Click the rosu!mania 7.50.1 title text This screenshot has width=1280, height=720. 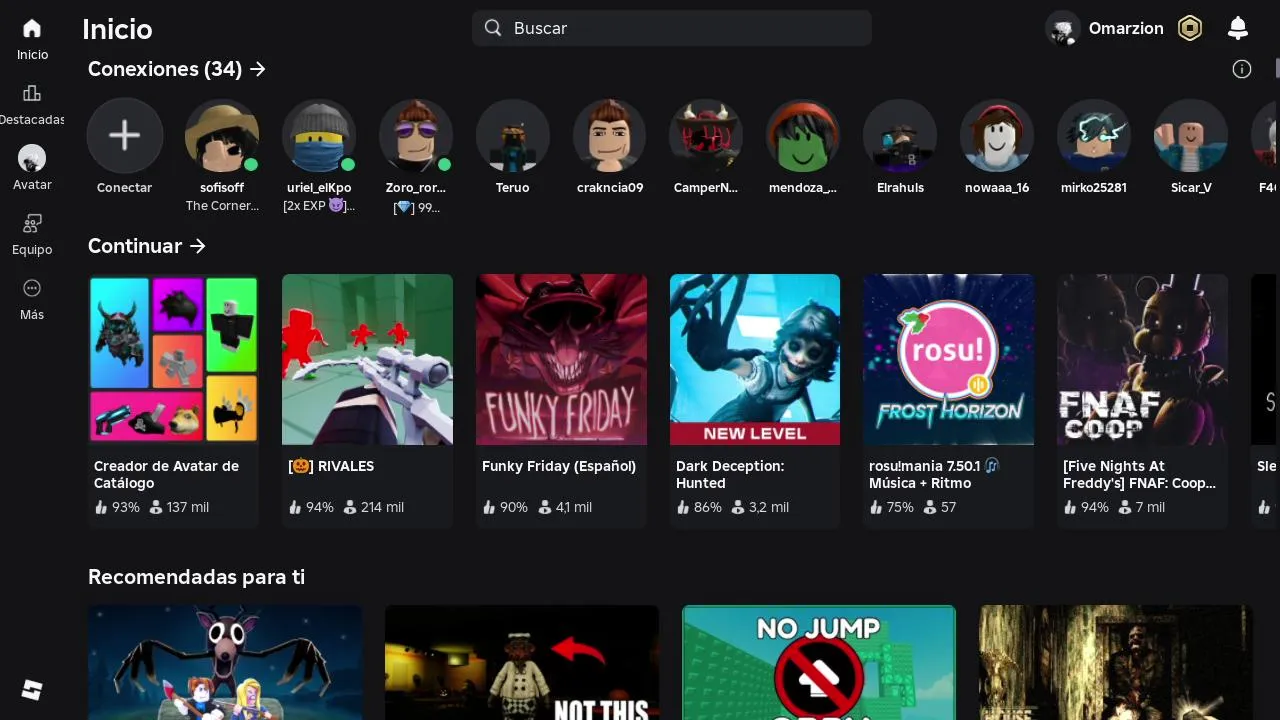coord(934,474)
